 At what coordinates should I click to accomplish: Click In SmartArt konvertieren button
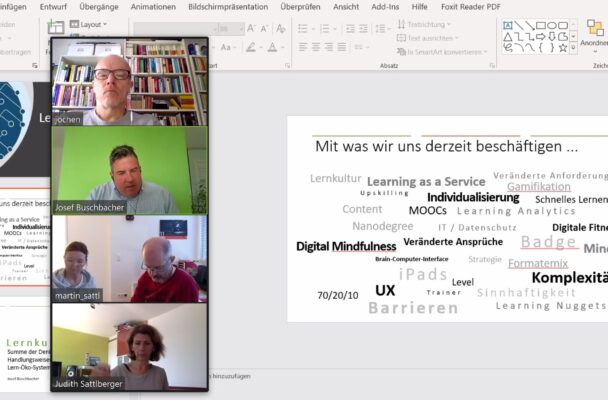pyautogui.click(x=443, y=51)
